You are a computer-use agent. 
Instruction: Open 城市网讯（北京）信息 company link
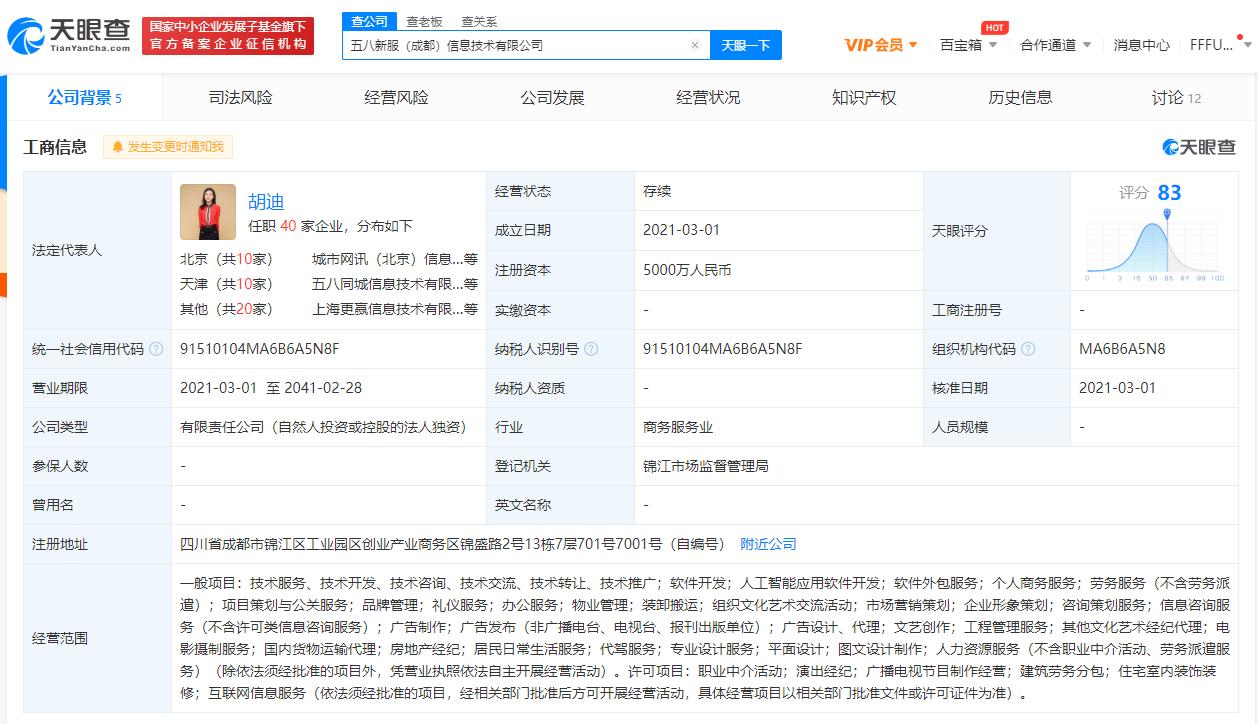coord(395,258)
